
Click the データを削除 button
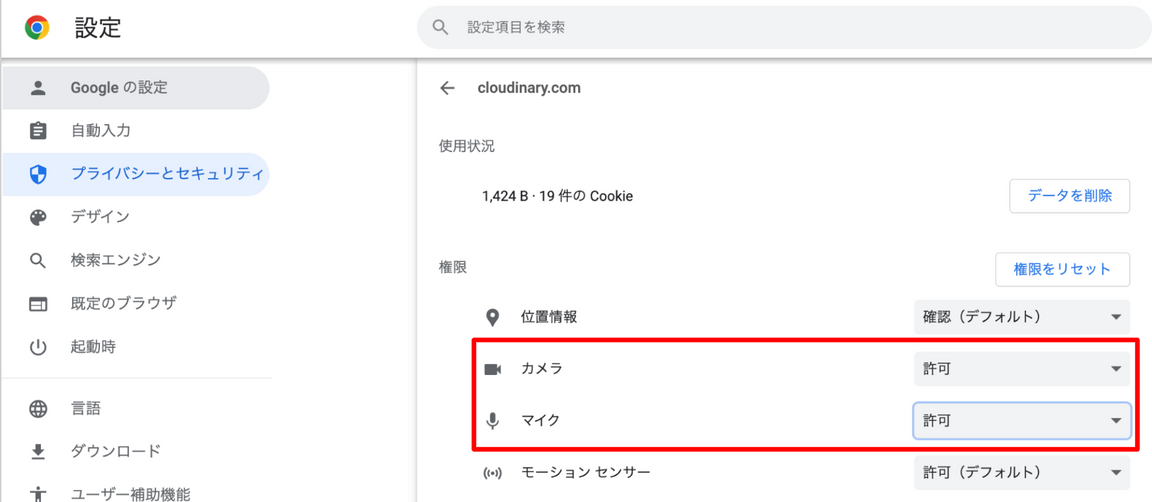[1070, 196]
